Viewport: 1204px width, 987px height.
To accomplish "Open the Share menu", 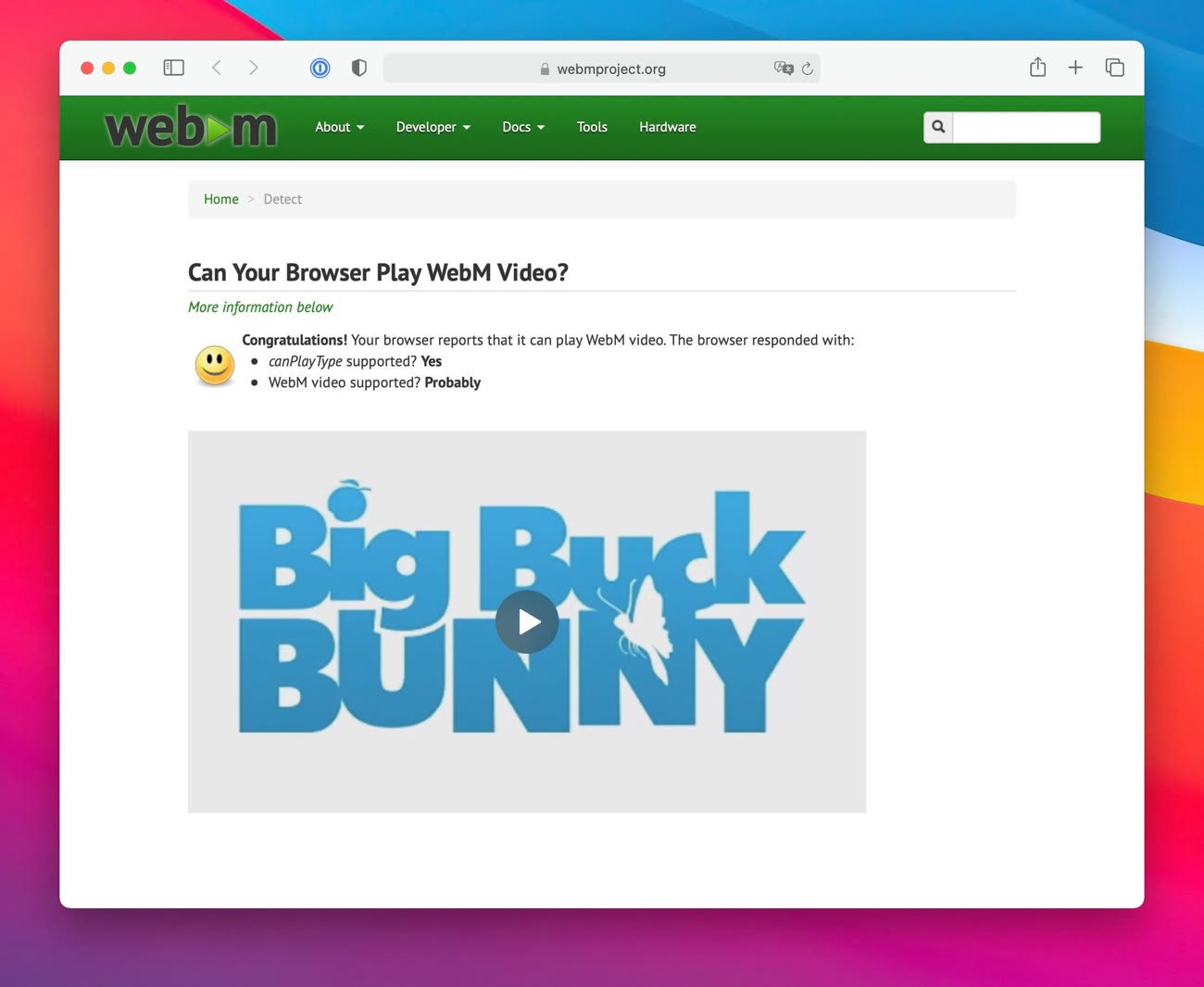I will coord(1038,68).
